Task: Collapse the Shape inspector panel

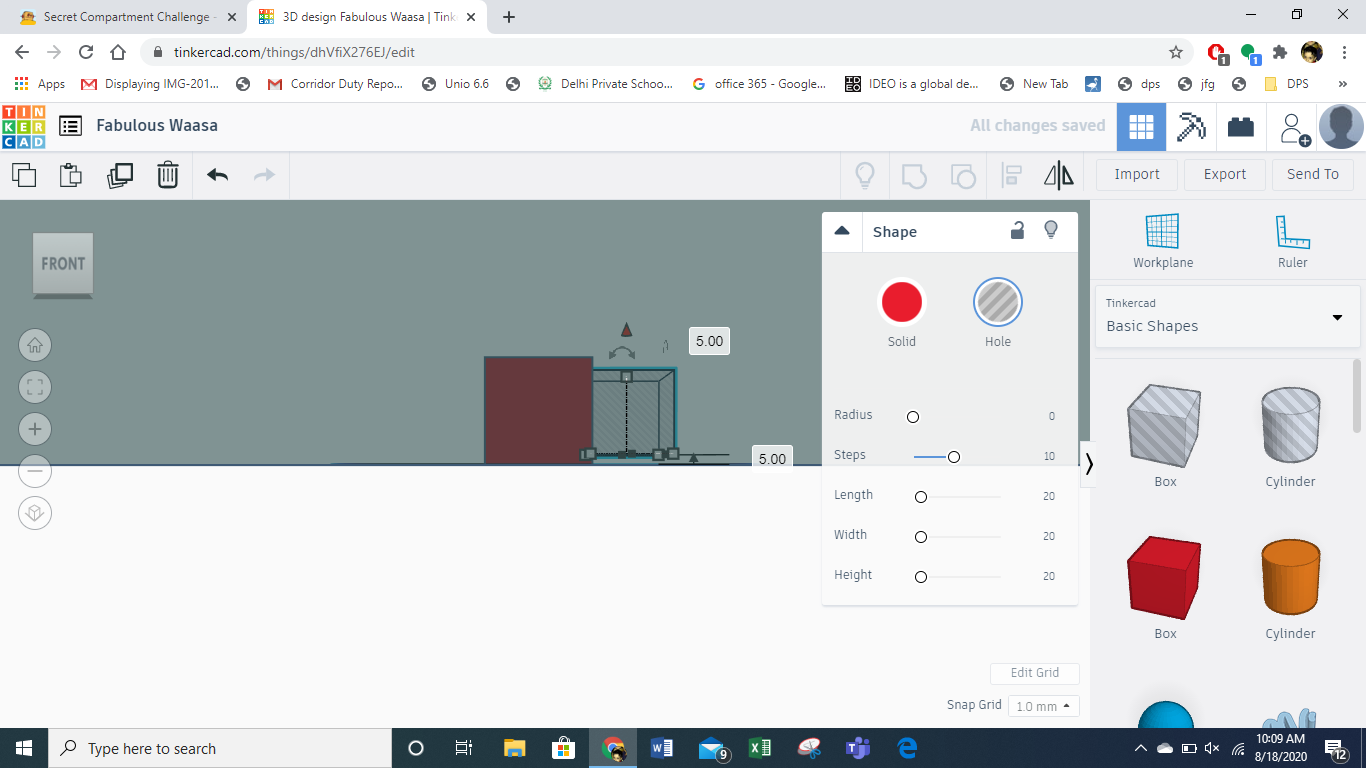Action: click(x=842, y=231)
